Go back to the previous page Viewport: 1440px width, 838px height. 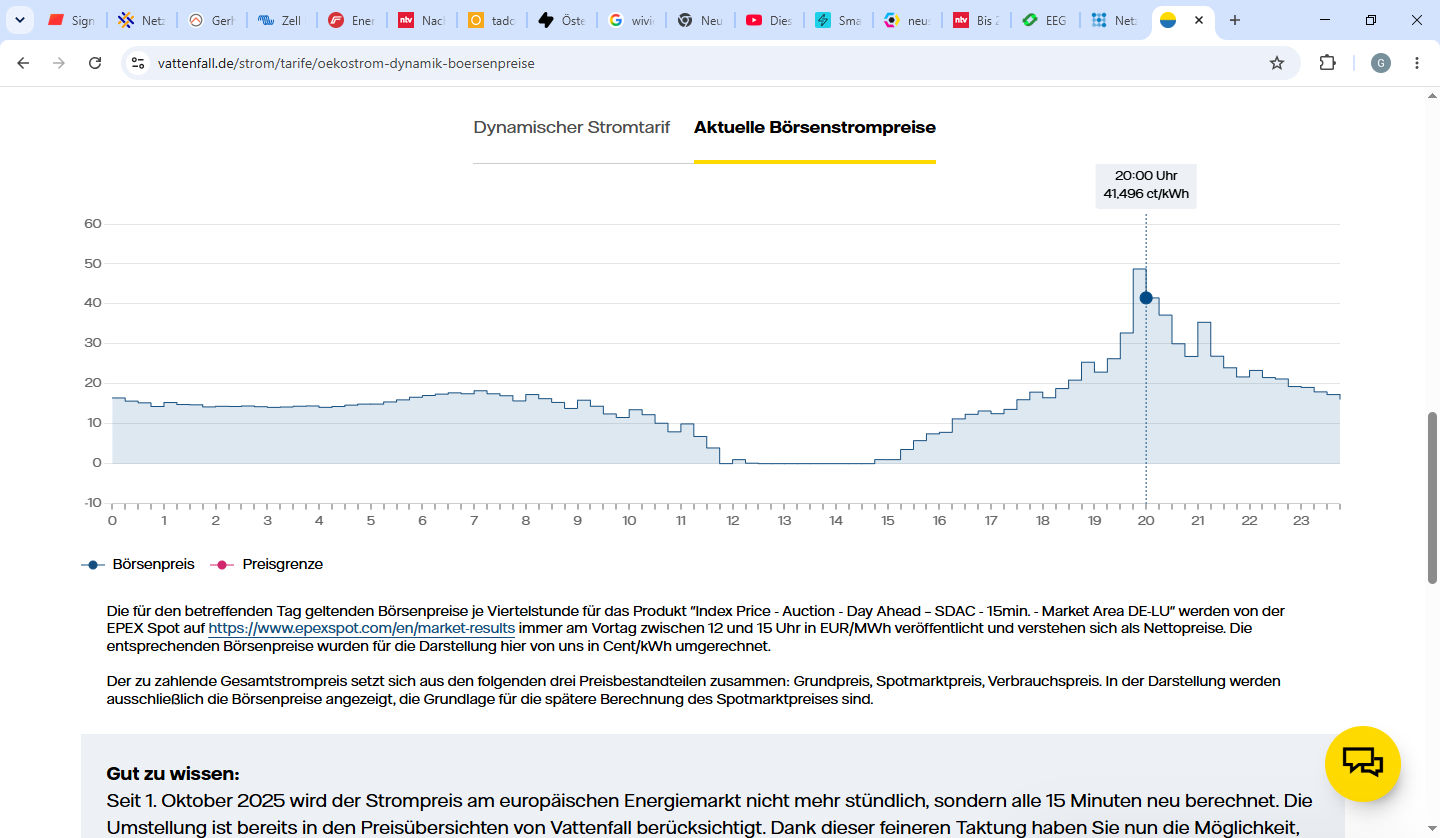click(24, 63)
